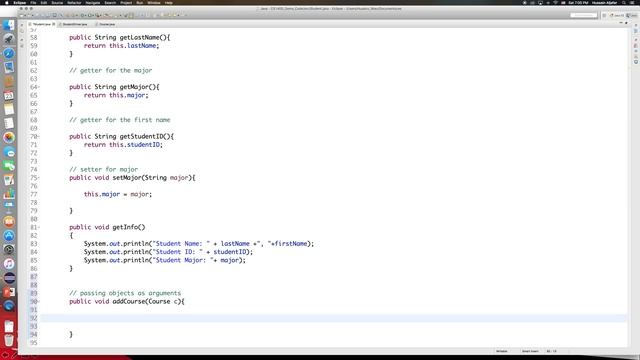Collapse setMajor method at line 75

point(39,178)
